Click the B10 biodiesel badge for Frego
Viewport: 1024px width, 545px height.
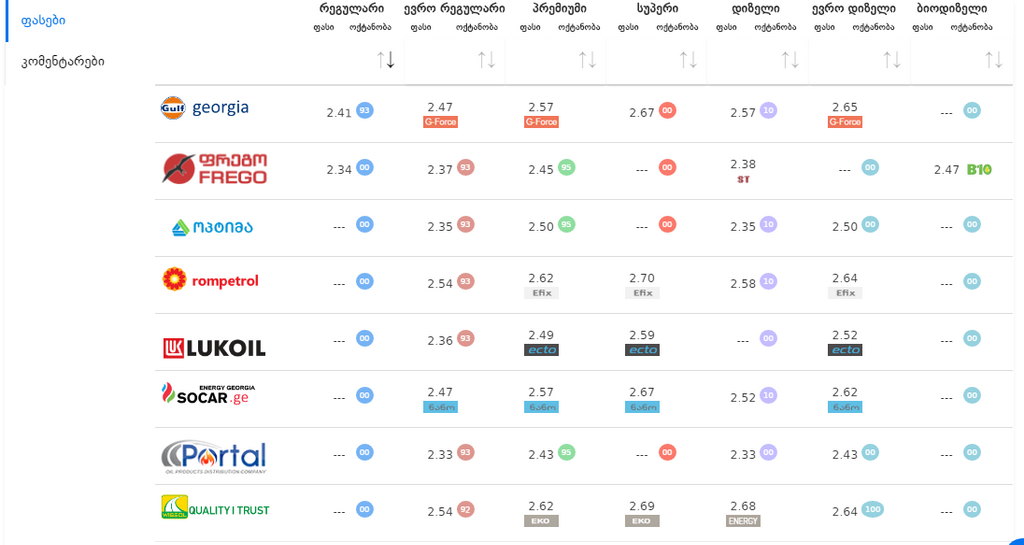(979, 170)
